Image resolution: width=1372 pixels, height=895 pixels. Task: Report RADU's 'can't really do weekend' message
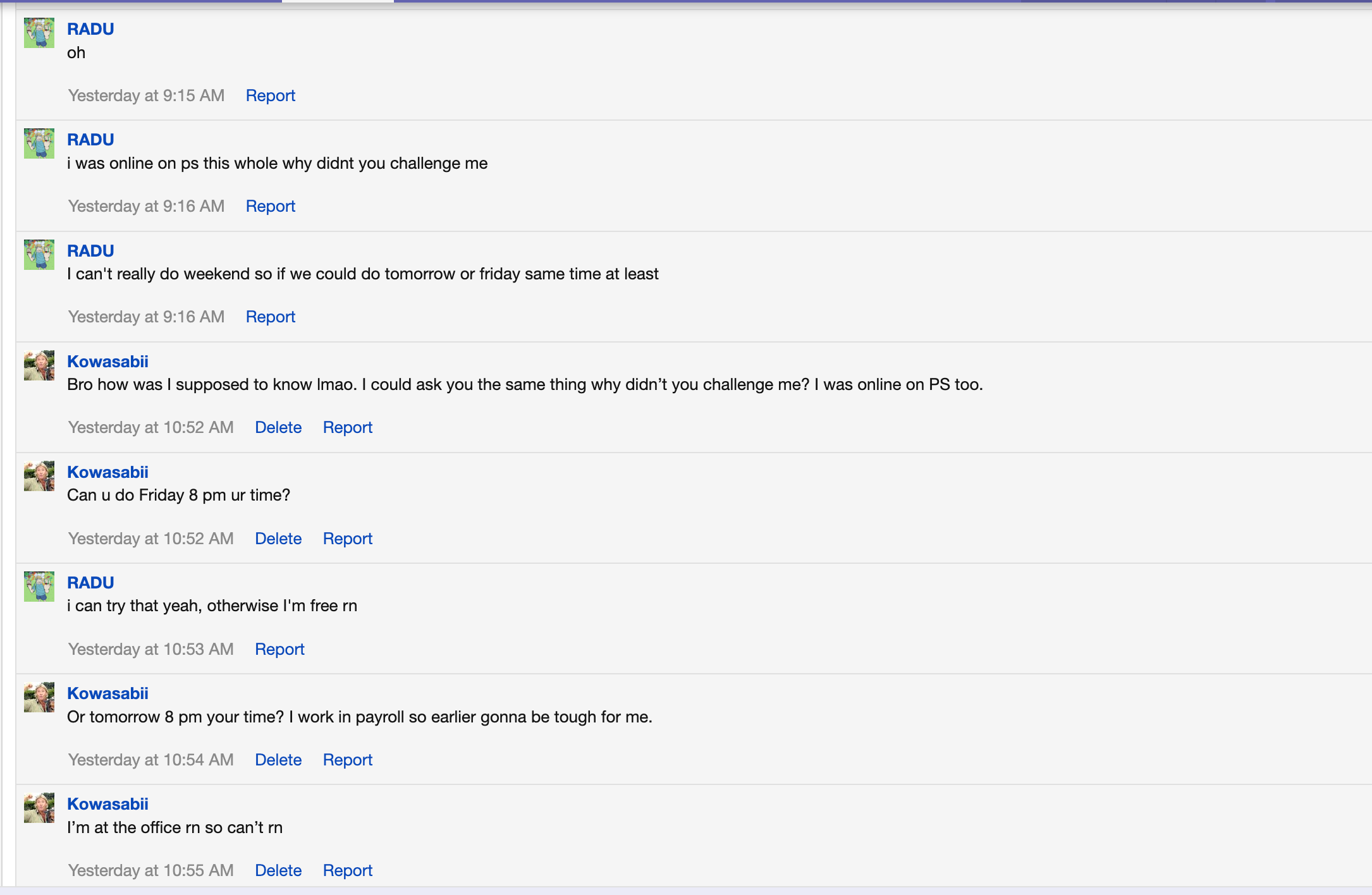[271, 317]
